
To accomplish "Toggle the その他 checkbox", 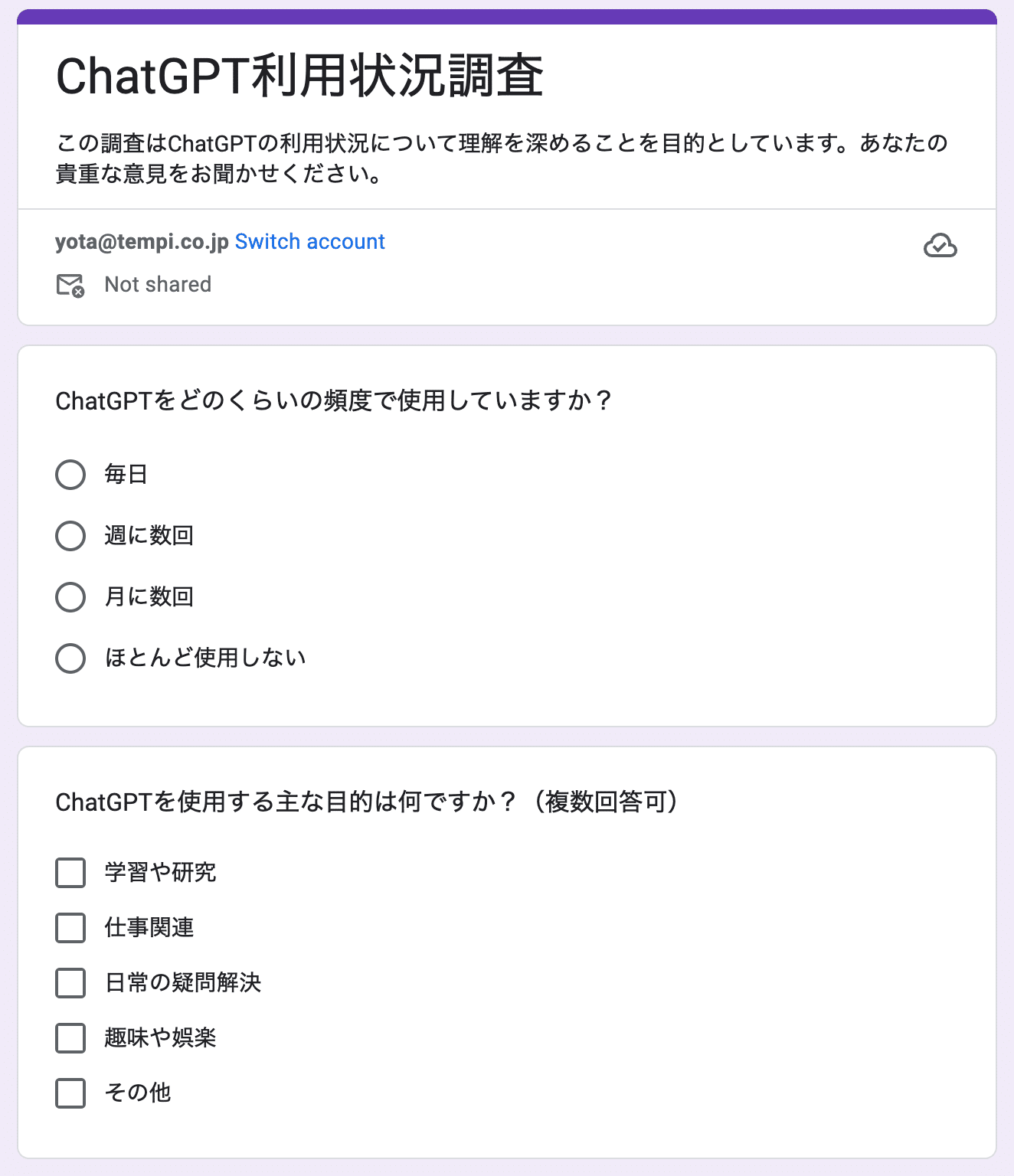I will coord(70,1093).
